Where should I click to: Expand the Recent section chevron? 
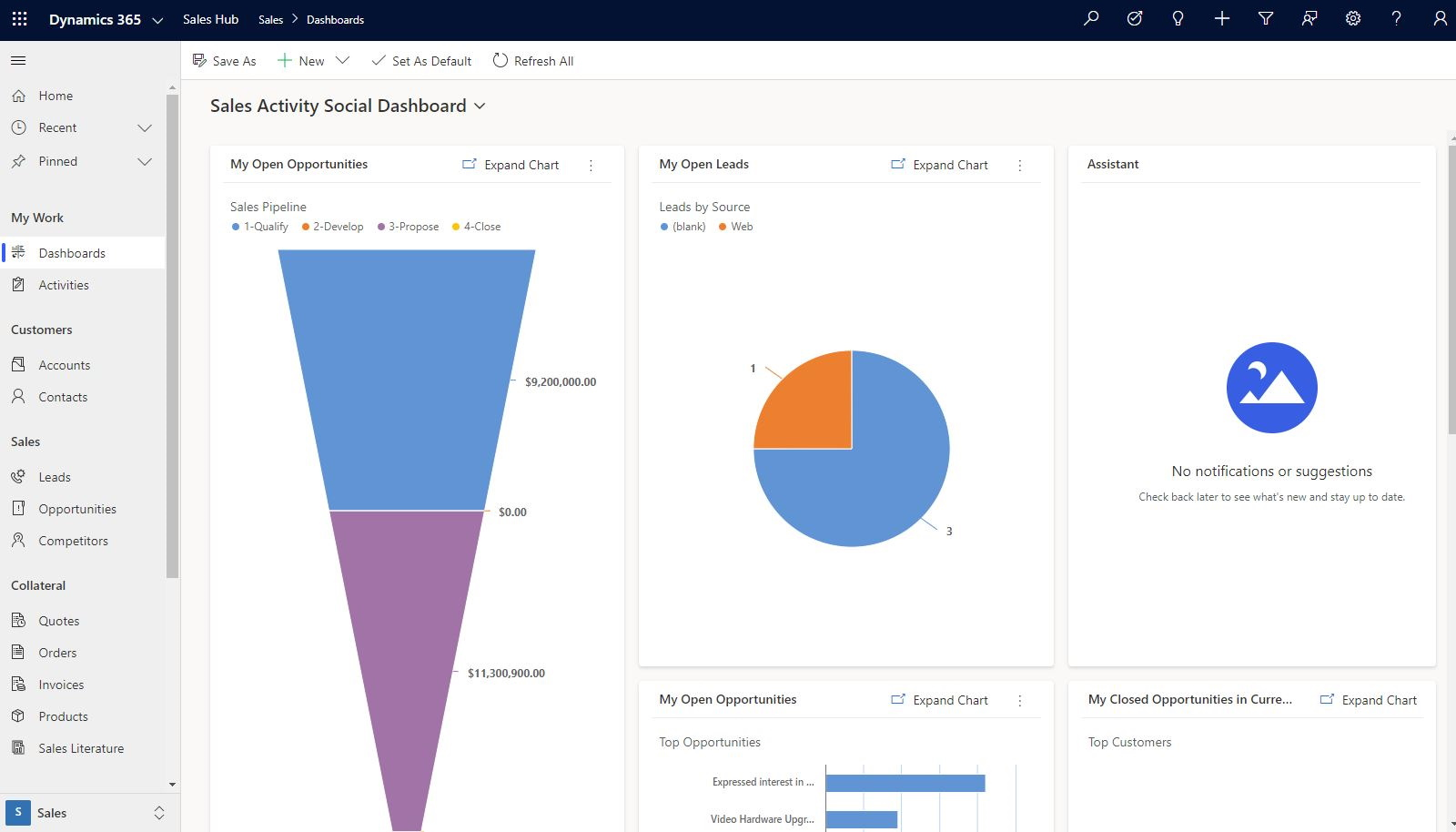(144, 127)
